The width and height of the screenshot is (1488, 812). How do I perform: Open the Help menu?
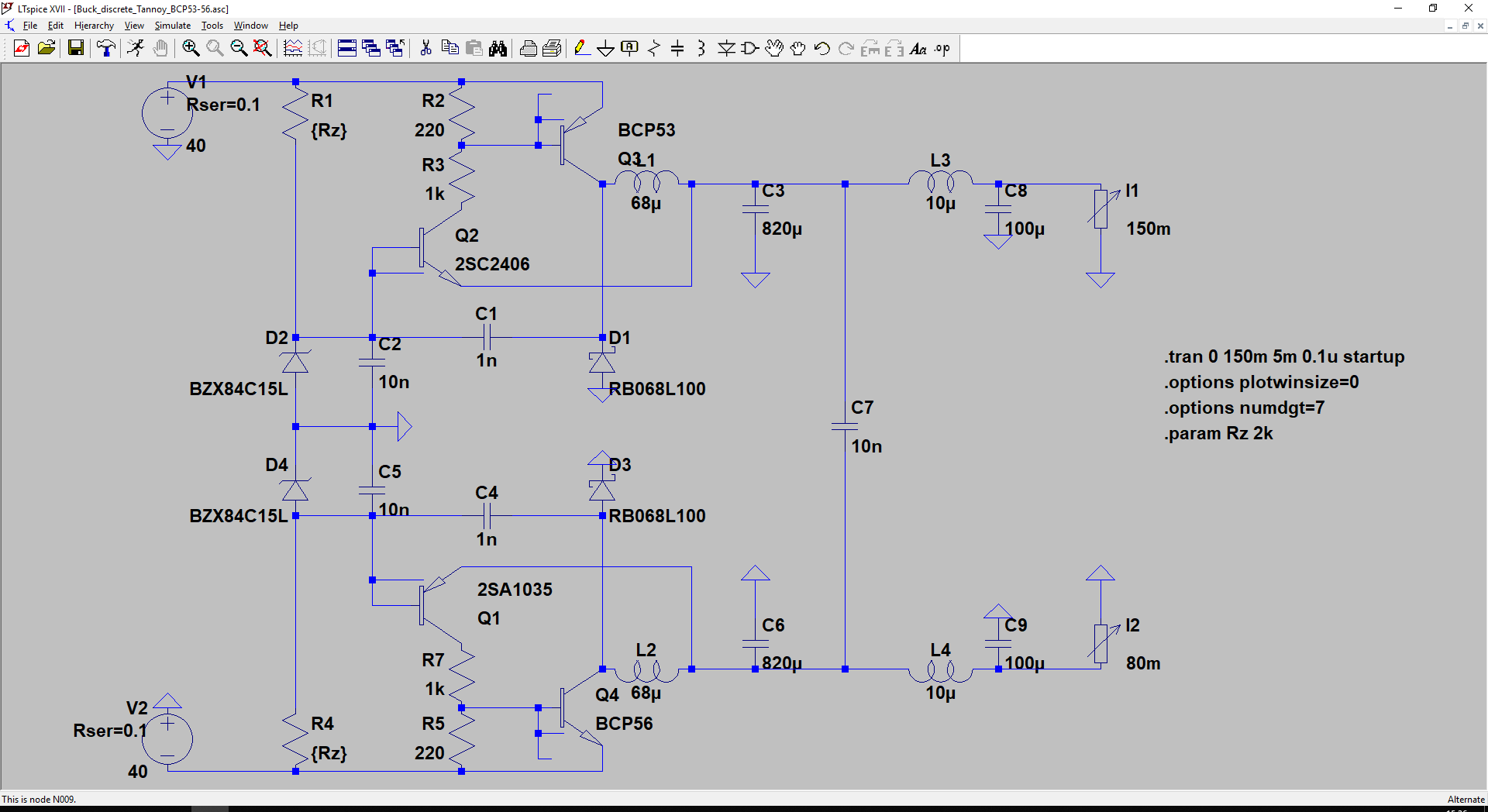pyautogui.click(x=288, y=26)
